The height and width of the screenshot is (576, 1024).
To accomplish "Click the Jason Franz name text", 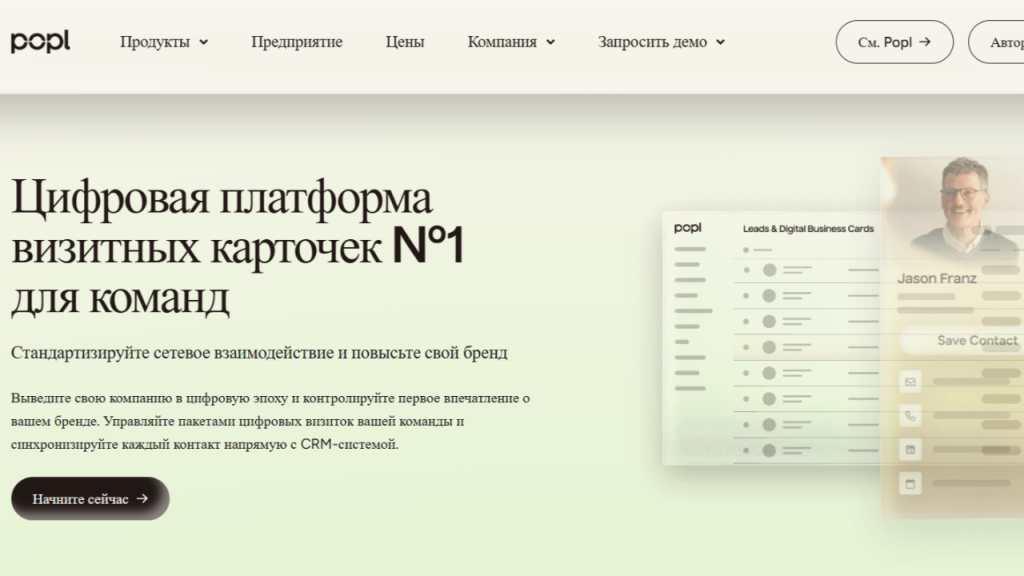I will [x=936, y=278].
